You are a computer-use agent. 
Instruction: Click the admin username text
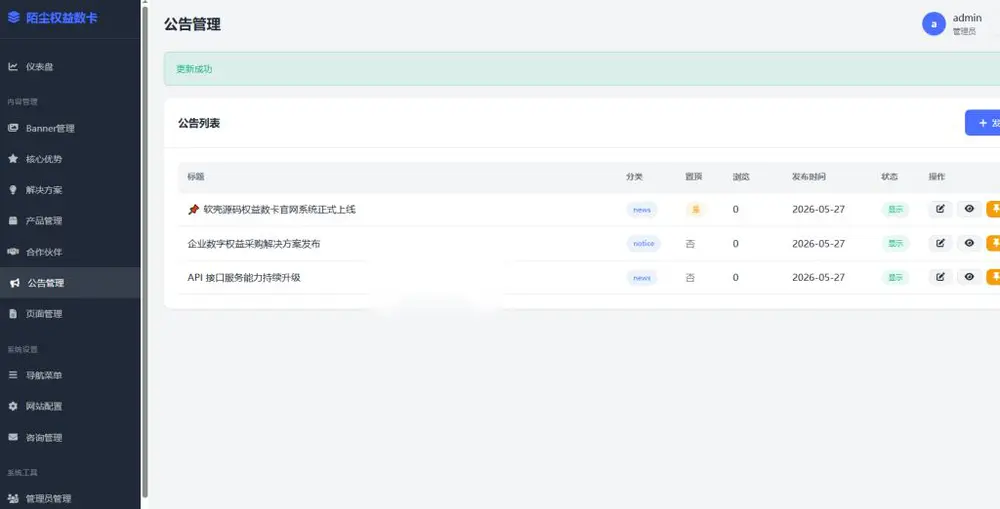(x=967, y=18)
